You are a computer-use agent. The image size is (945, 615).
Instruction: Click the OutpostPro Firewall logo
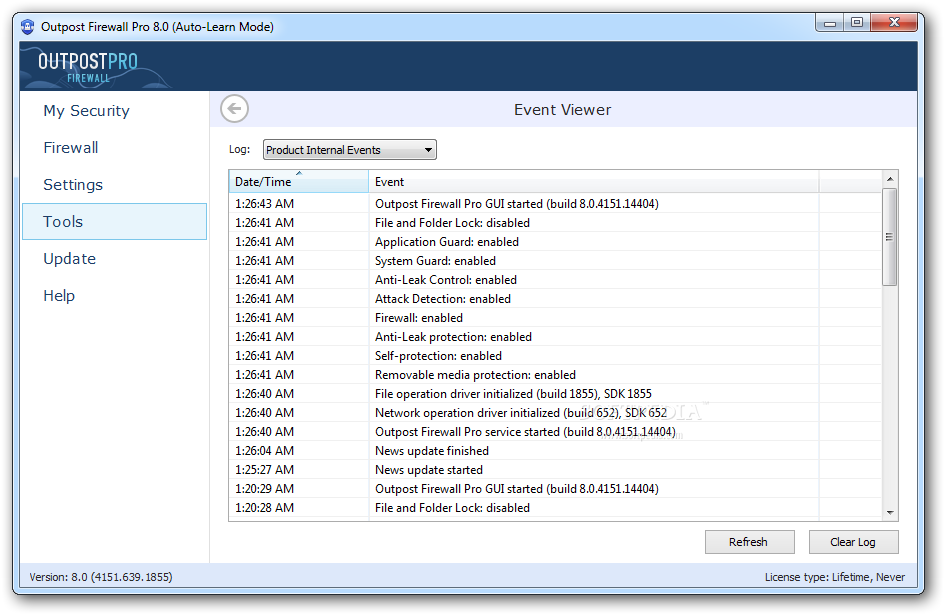coord(88,68)
